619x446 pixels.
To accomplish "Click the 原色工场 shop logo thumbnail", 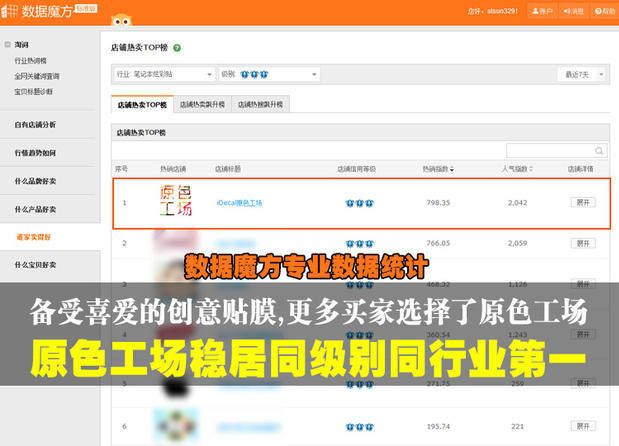I will click(176, 200).
